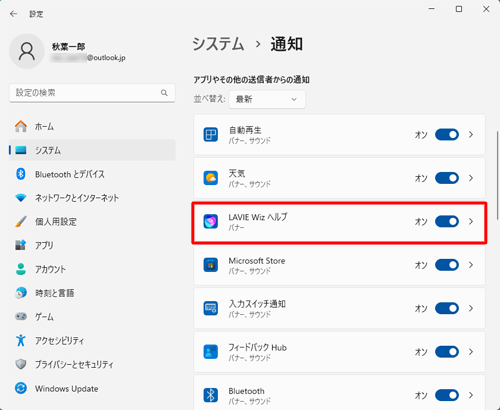Click the アクセシビリティ figure icon
This screenshot has height=410, width=500.
tap(21, 340)
